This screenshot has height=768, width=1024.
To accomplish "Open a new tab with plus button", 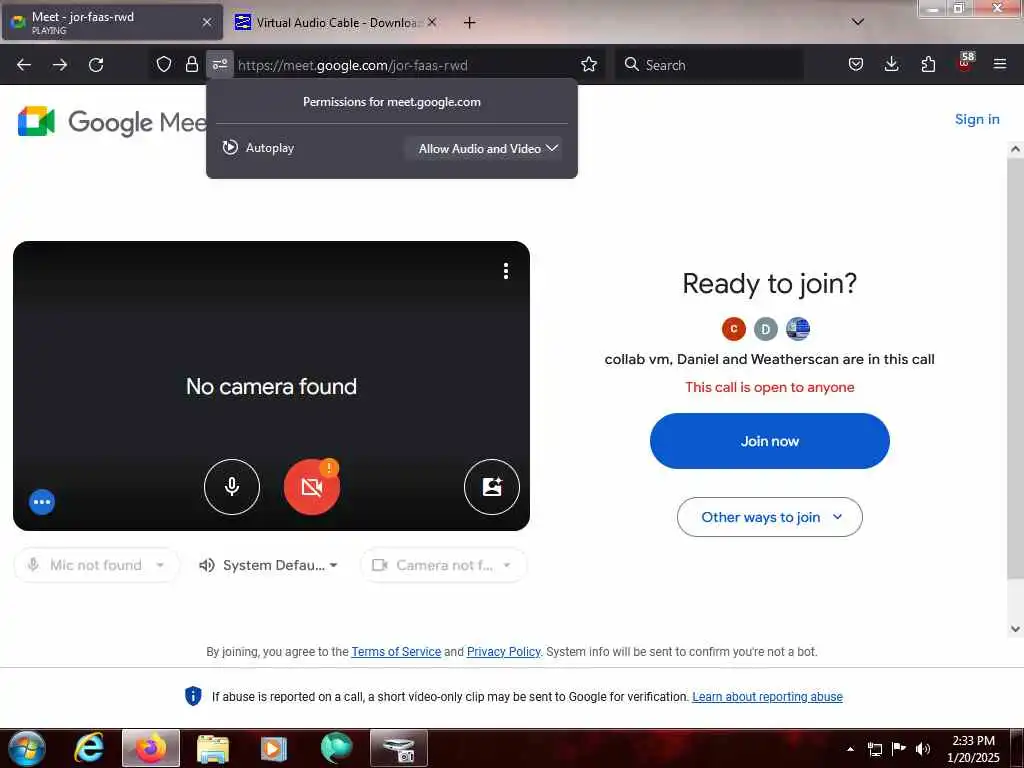I will [x=470, y=22].
